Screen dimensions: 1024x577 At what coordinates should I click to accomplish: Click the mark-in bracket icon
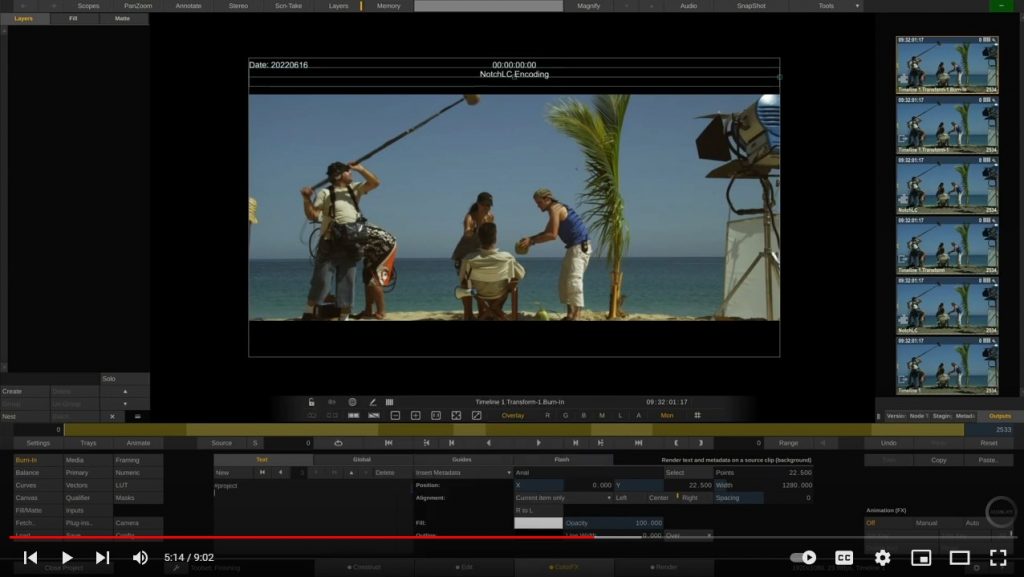(x=676, y=443)
